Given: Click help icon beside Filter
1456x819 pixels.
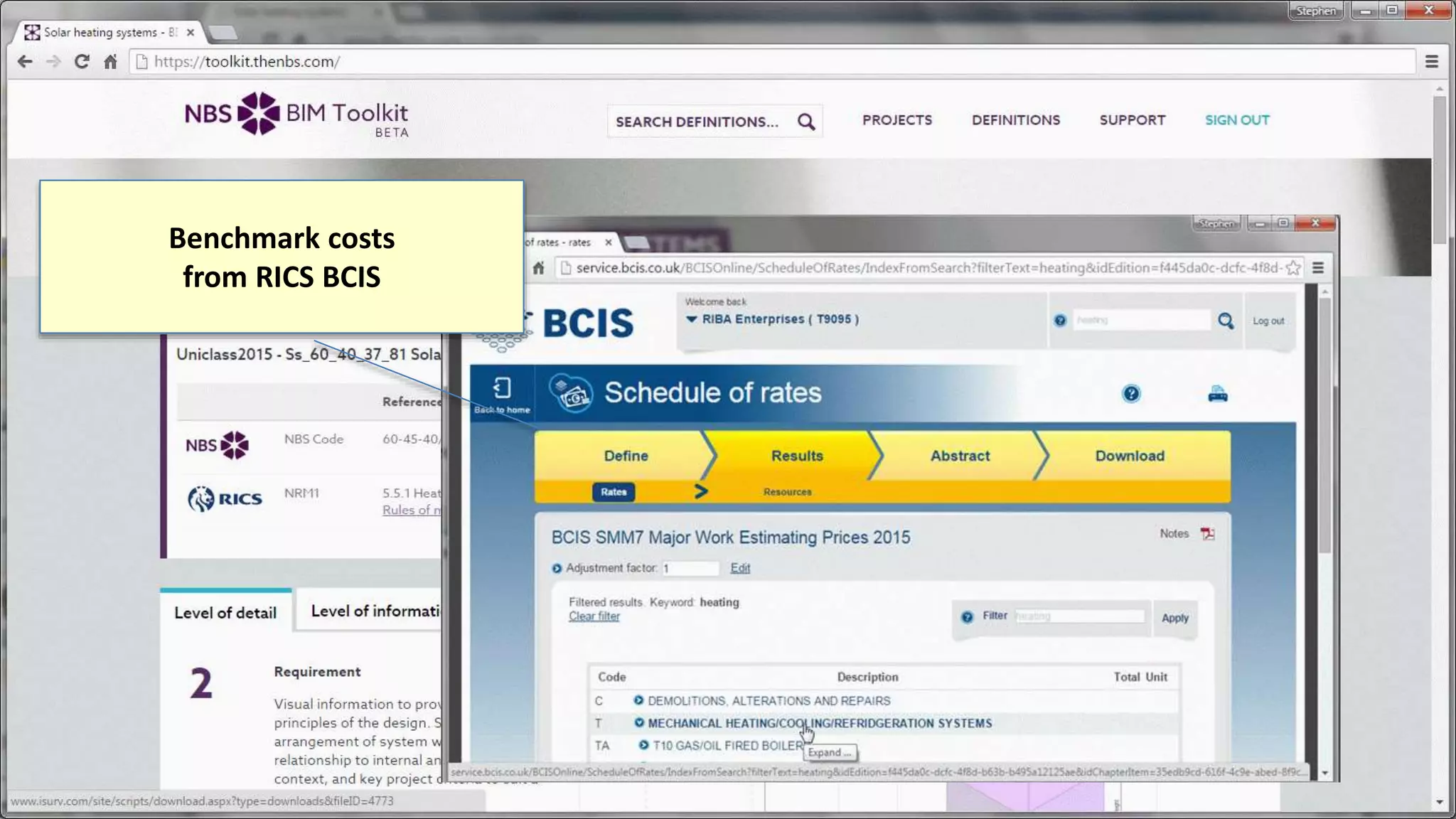Looking at the screenshot, I should pyautogui.click(x=967, y=617).
